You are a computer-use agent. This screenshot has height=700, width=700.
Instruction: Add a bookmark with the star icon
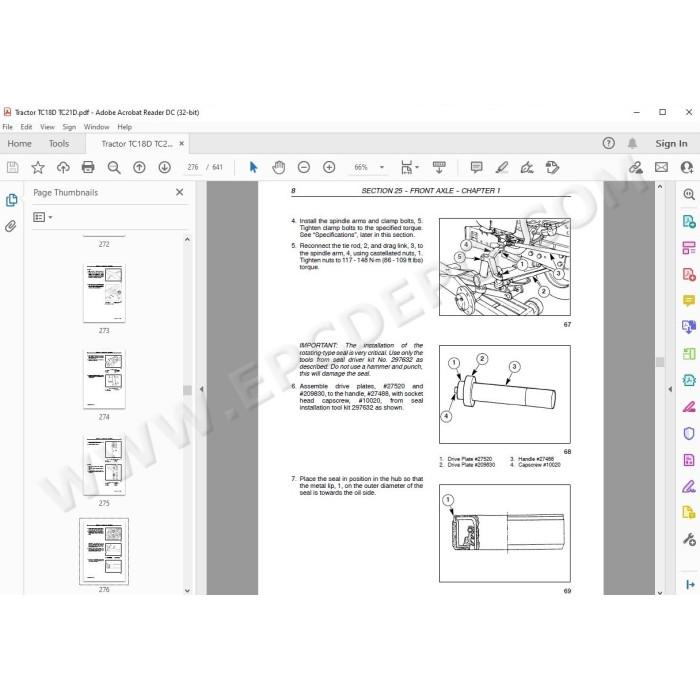coord(38,167)
